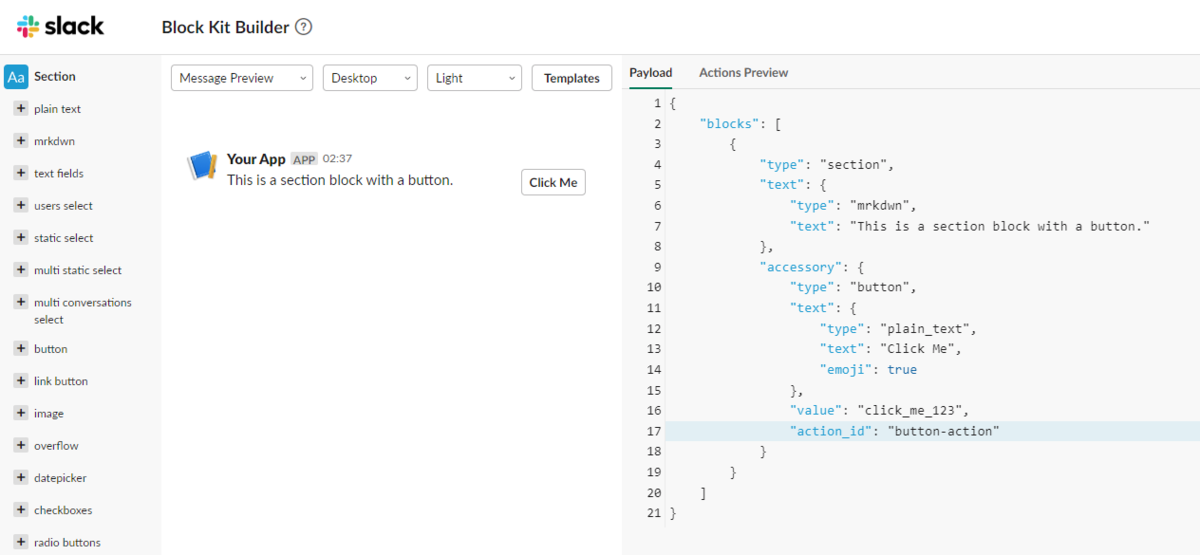This screenshot has width=1200, height=555.
Task: Add a plain text block via plus icon
Action: click(x=20, y=109)
